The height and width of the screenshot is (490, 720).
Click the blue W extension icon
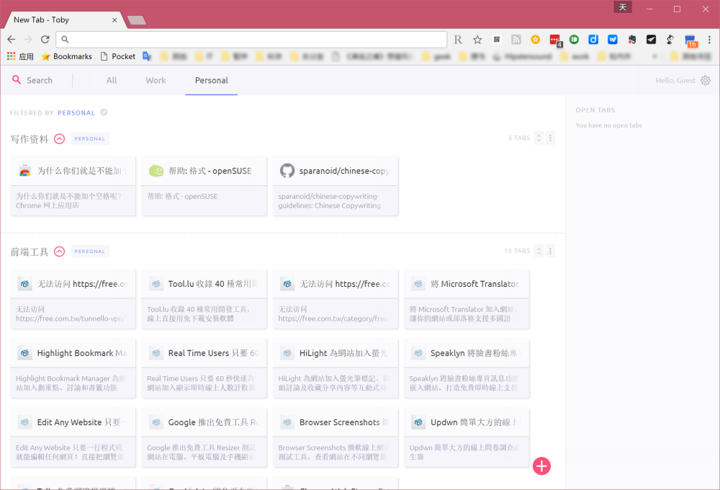pyautogui.click(x=613, y=40)
